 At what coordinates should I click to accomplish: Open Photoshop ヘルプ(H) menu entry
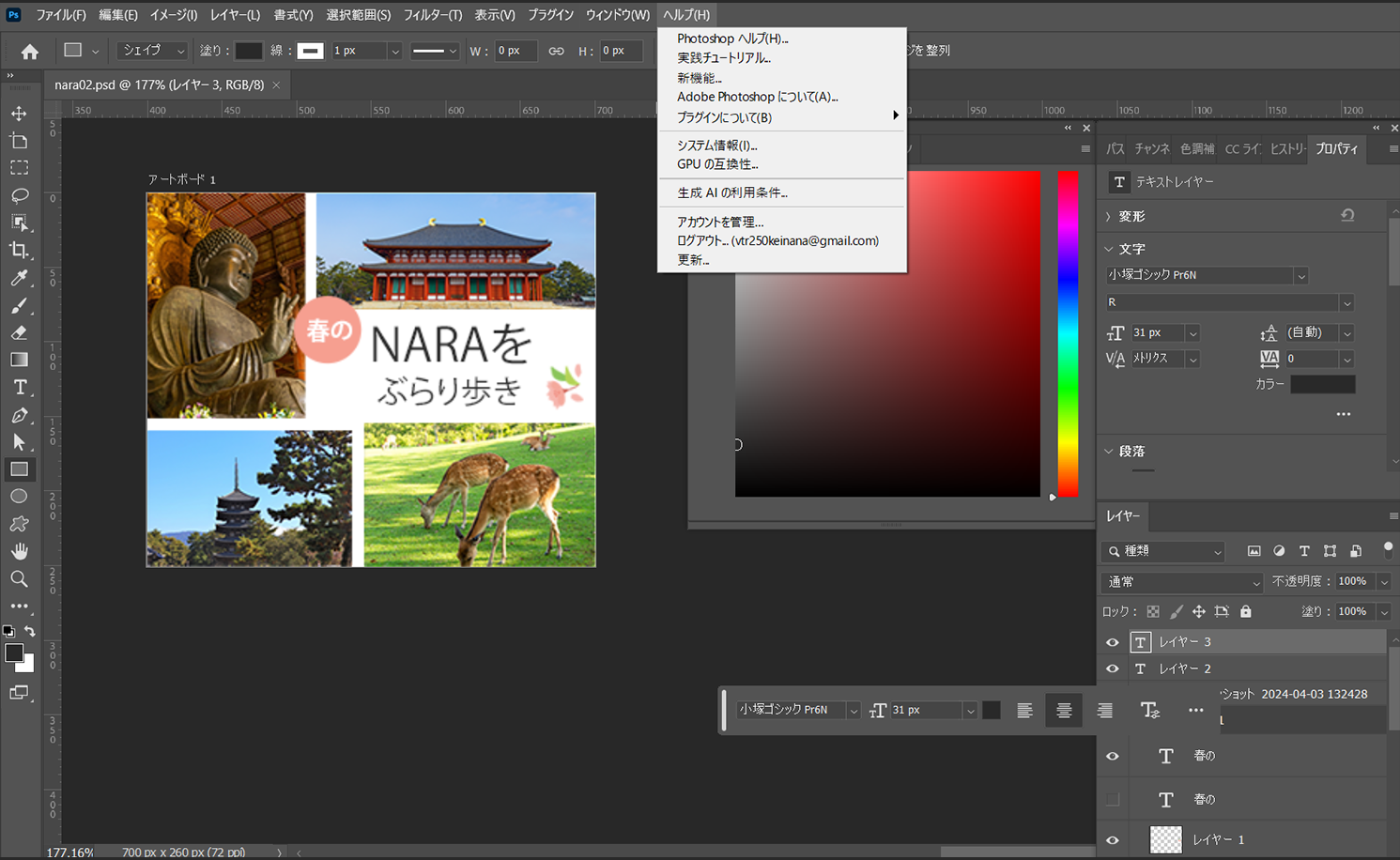coord(732,38)
